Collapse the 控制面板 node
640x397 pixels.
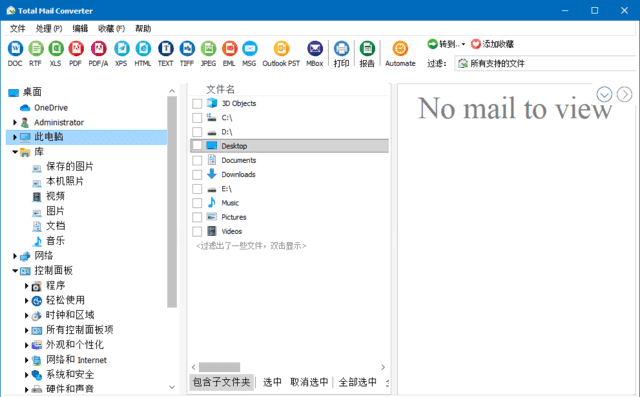15,271
